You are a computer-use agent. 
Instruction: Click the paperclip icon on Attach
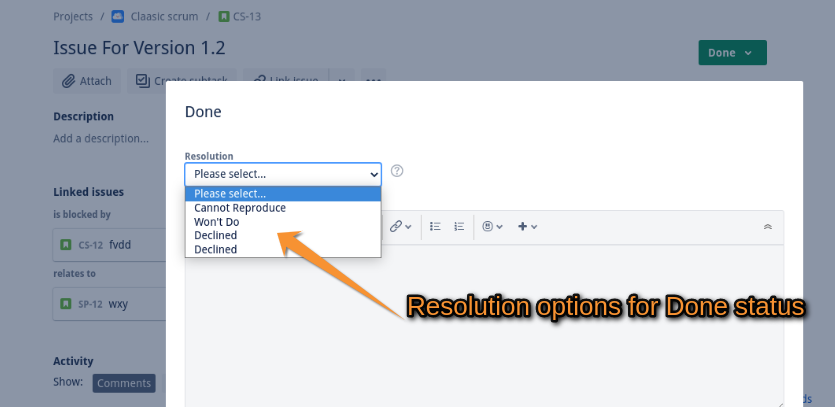68,81
